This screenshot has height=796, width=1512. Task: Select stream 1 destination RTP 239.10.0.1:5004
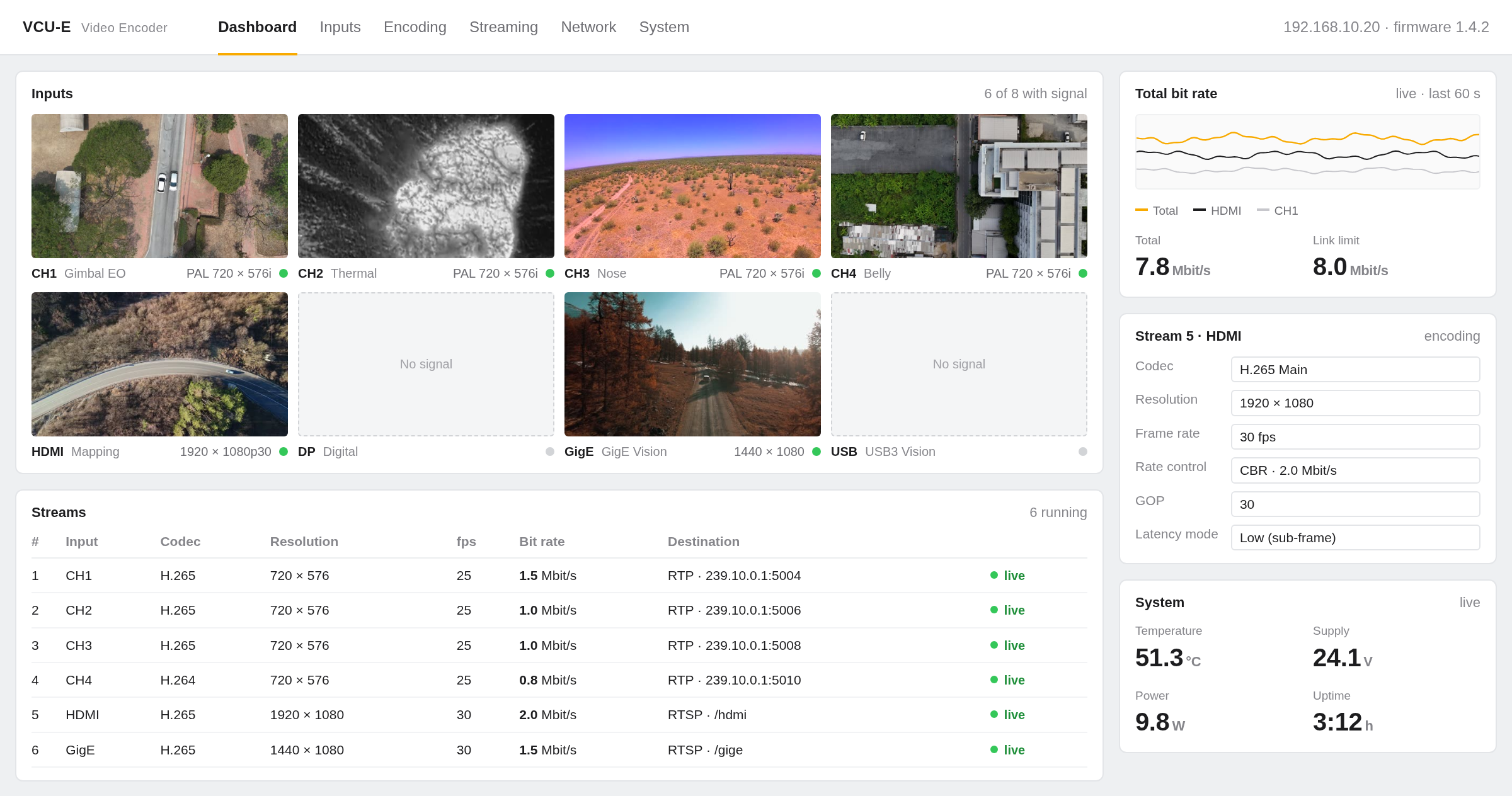coord(734,576)
